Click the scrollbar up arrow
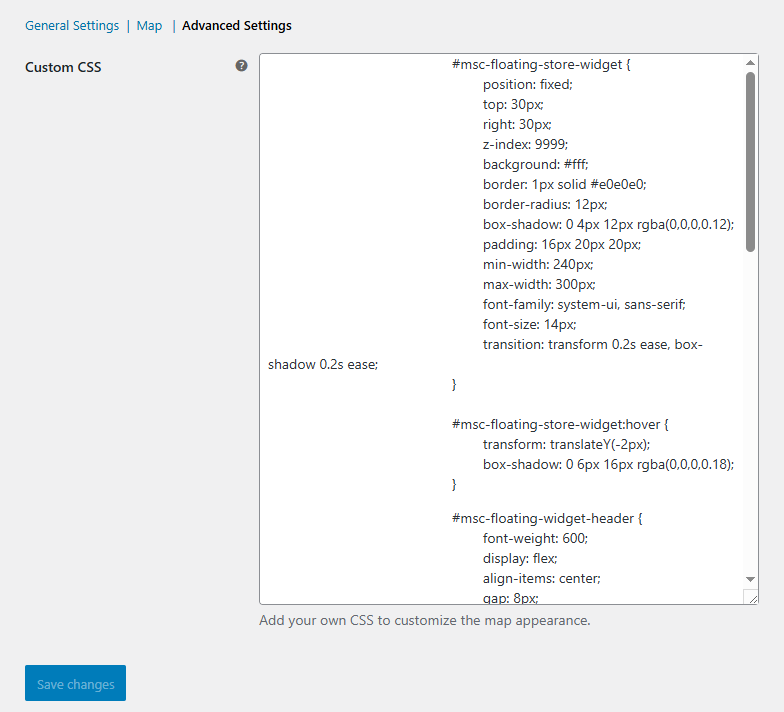The image size is (784, 712). 750,63
